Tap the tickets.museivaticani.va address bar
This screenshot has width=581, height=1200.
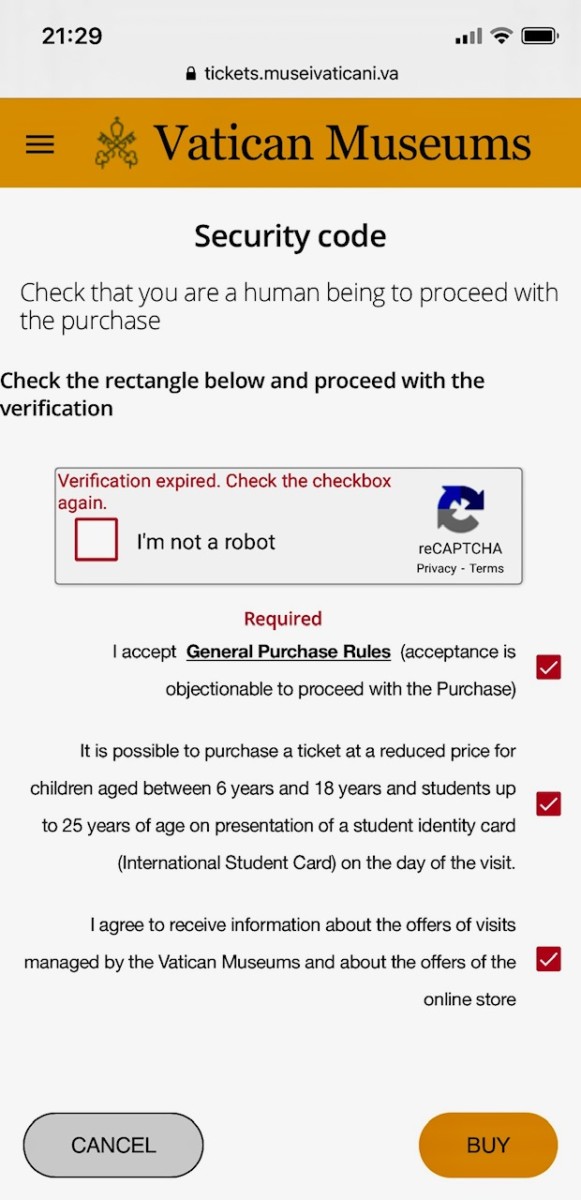291,74
